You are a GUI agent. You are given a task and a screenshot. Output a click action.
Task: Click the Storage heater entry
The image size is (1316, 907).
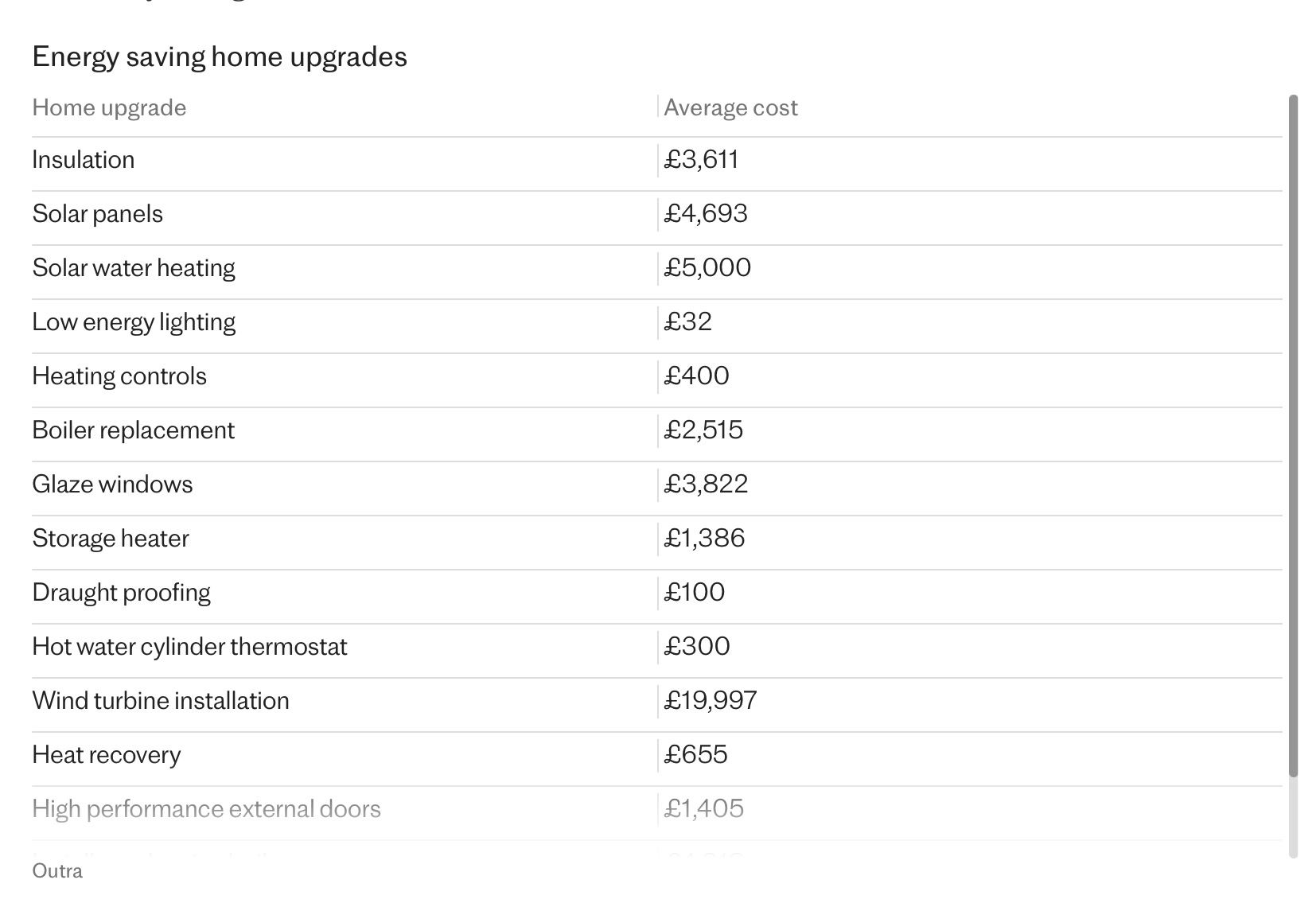[x=111, y=539]
